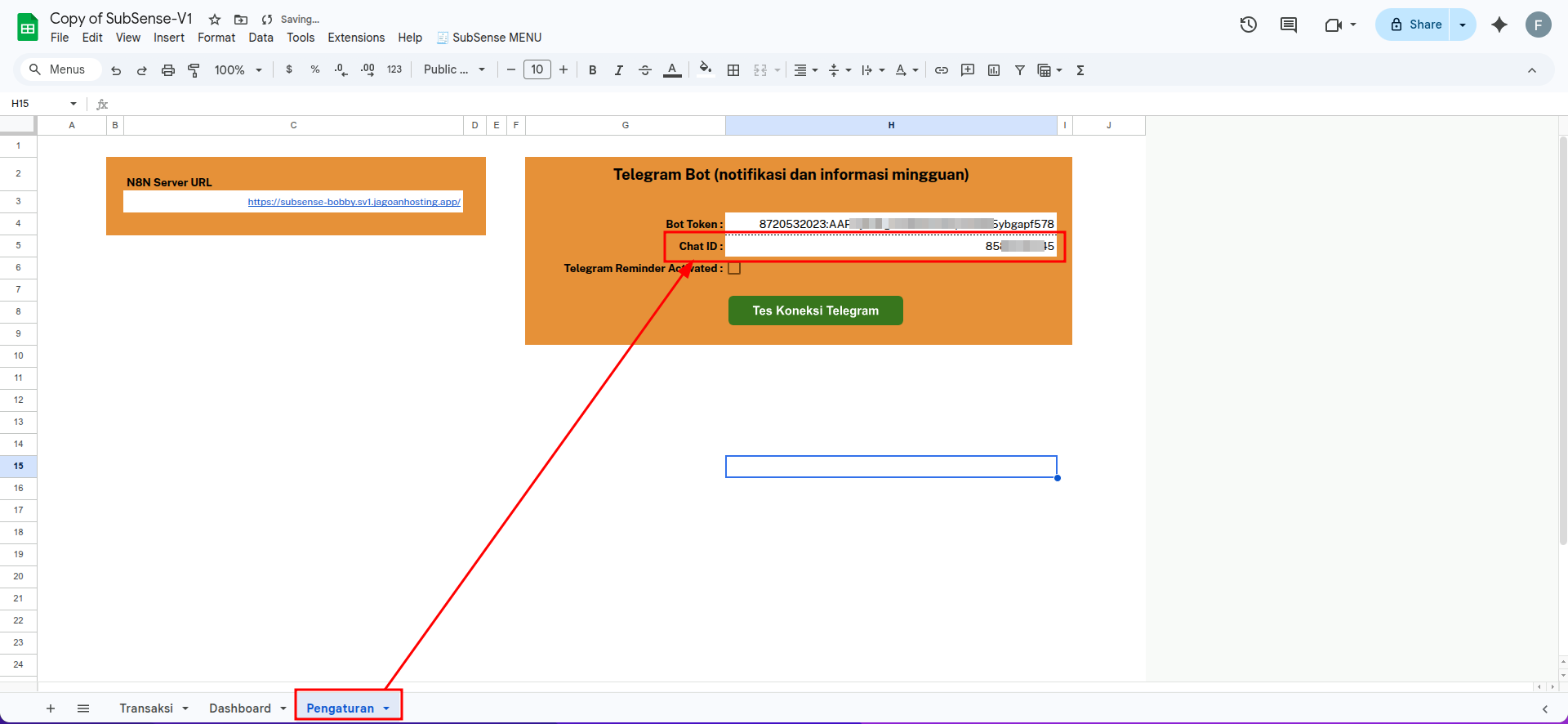Toggle italic formatting
Screen dimensions: 1568x724
click(619, 70)
